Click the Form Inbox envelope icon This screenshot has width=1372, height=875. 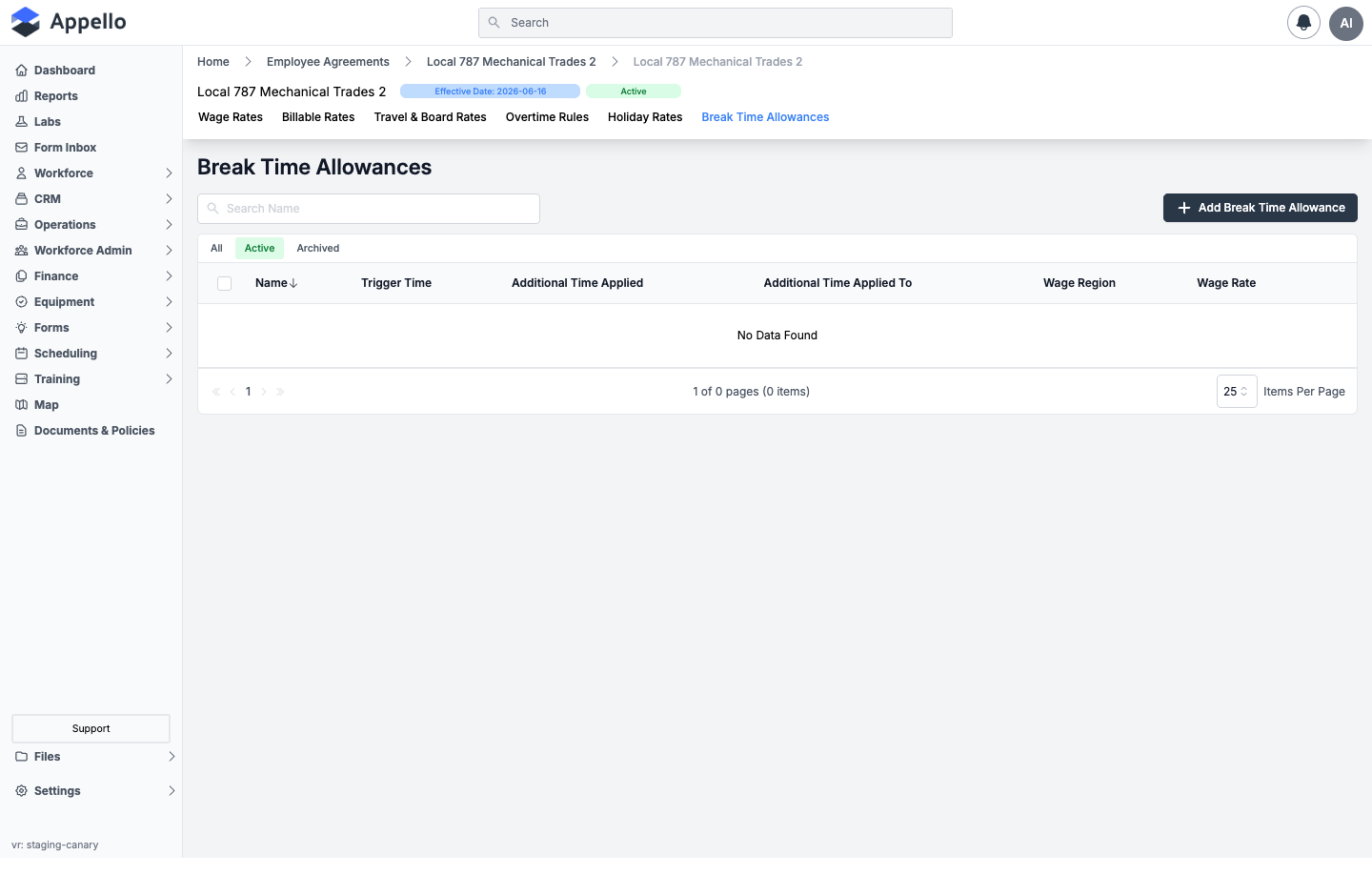point(21,148)
